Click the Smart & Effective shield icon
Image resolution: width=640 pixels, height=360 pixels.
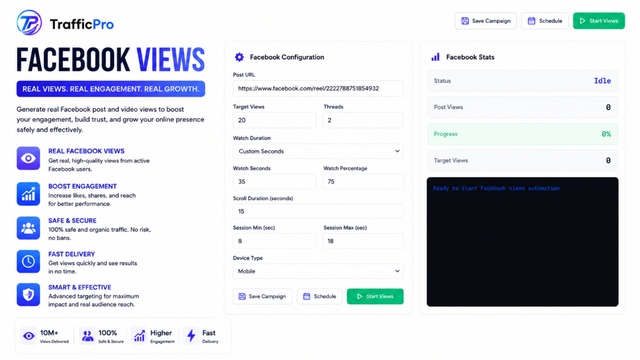[28, 295]
